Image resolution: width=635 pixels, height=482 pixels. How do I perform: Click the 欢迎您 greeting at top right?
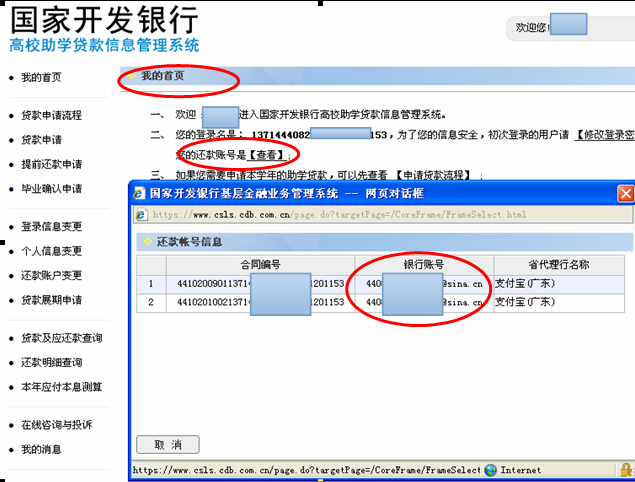(532, 28)
